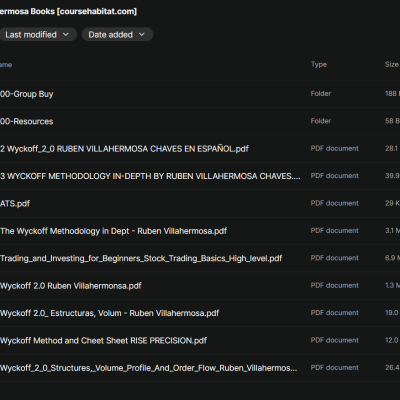Select Wyckoff_2_0 RUBEN VILLAHERMOSA CHAVES EN ESPAÑOL.pdf

pos(124,149)
